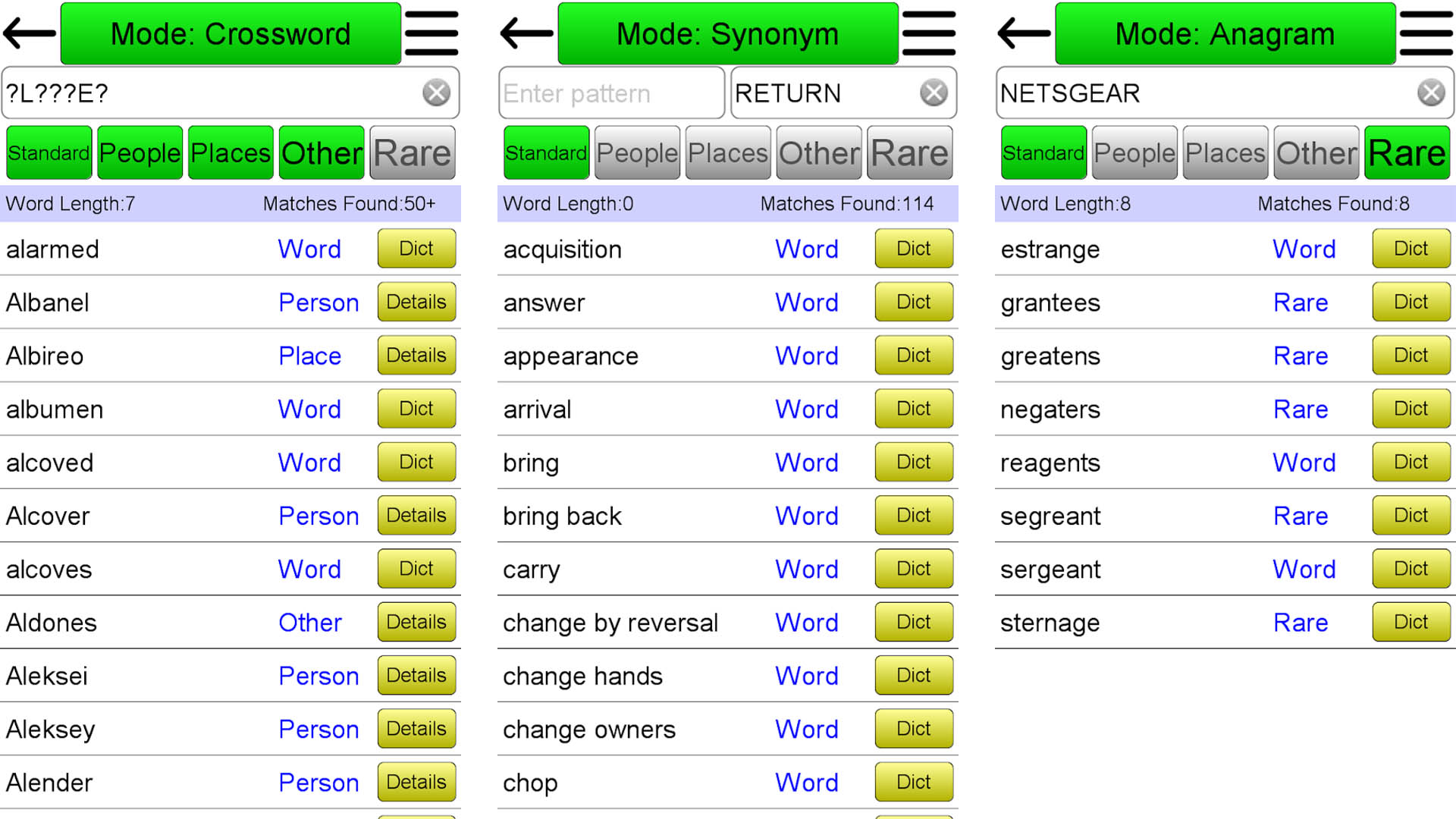Open the hamburger menu in Synonym panel
1456x819 pixels.
pyautogui.click(x=929, y=33)
